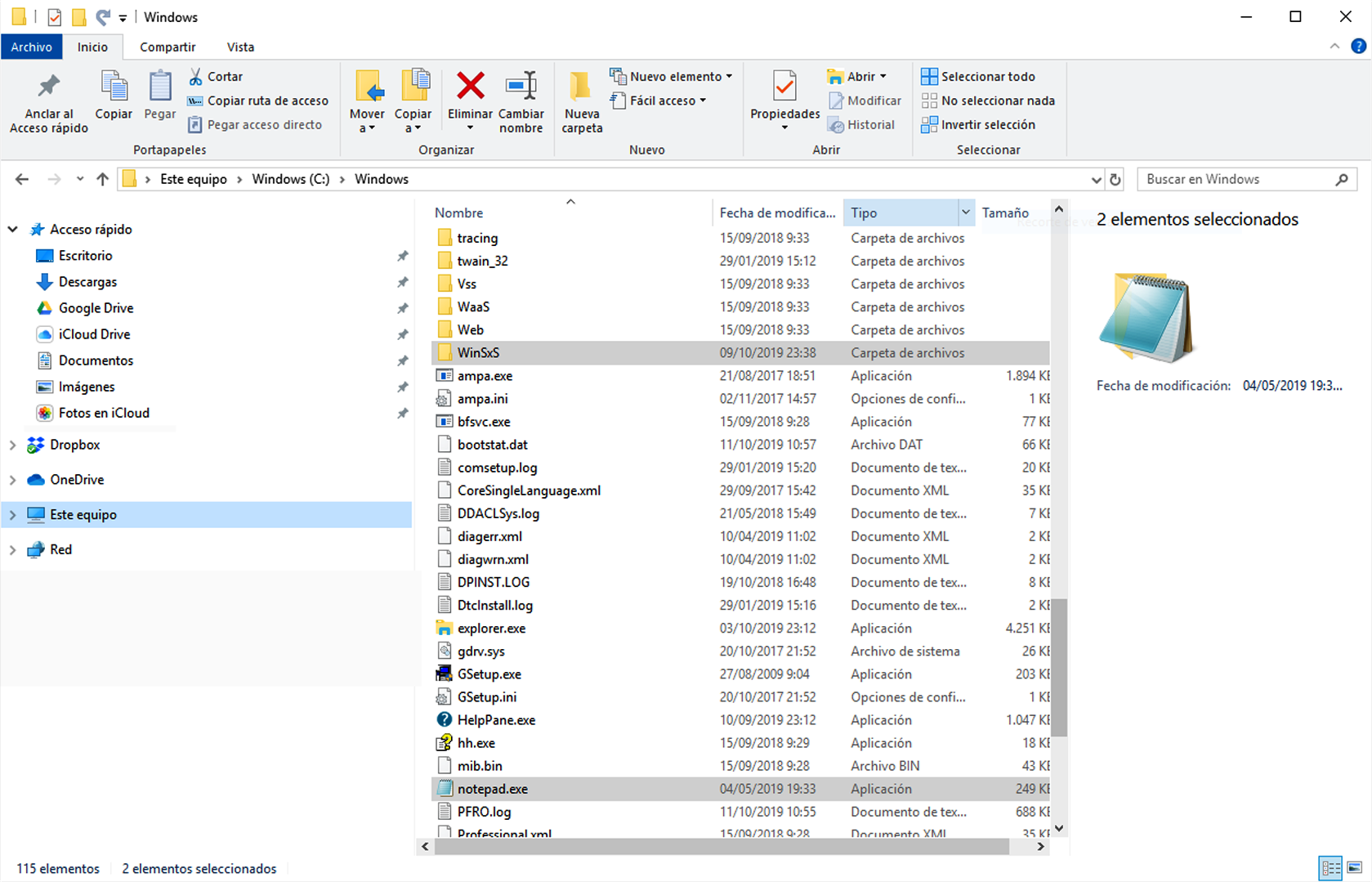This screenshot has height=882, width=1372.
Task: Click Pegar acceso directo
Action: click(255, 124)
